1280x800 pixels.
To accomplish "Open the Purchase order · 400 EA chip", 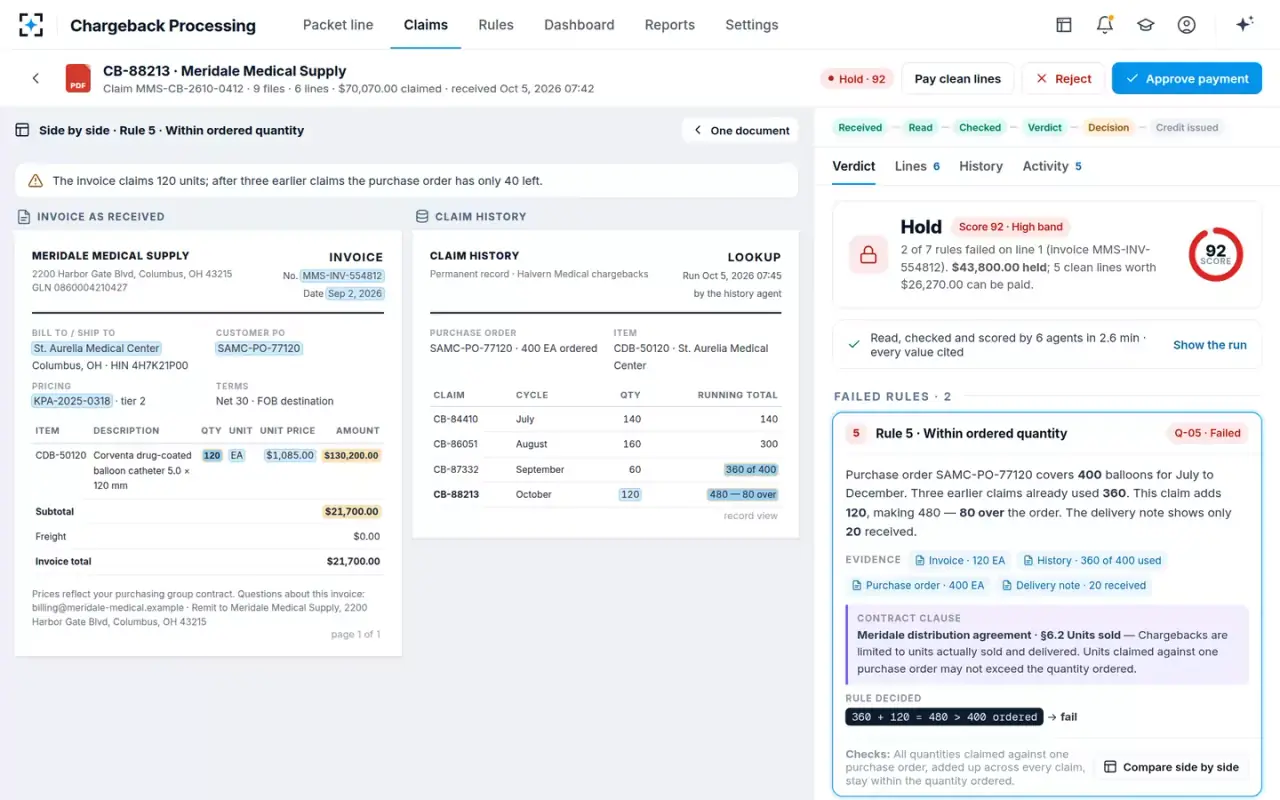I will (x=920, y=585).
